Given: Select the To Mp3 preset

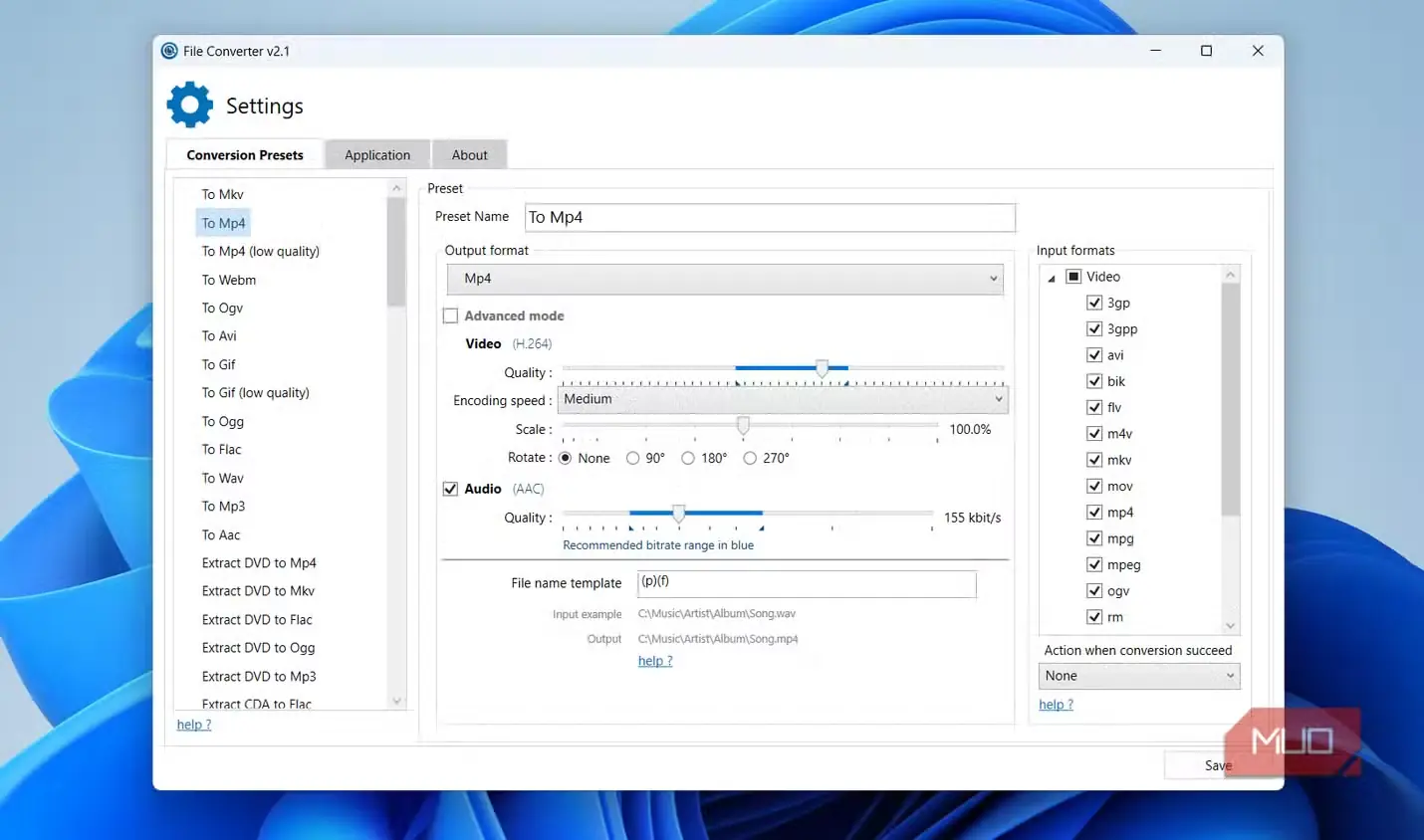Looking at the screenshot, I should tap(223, 506).
